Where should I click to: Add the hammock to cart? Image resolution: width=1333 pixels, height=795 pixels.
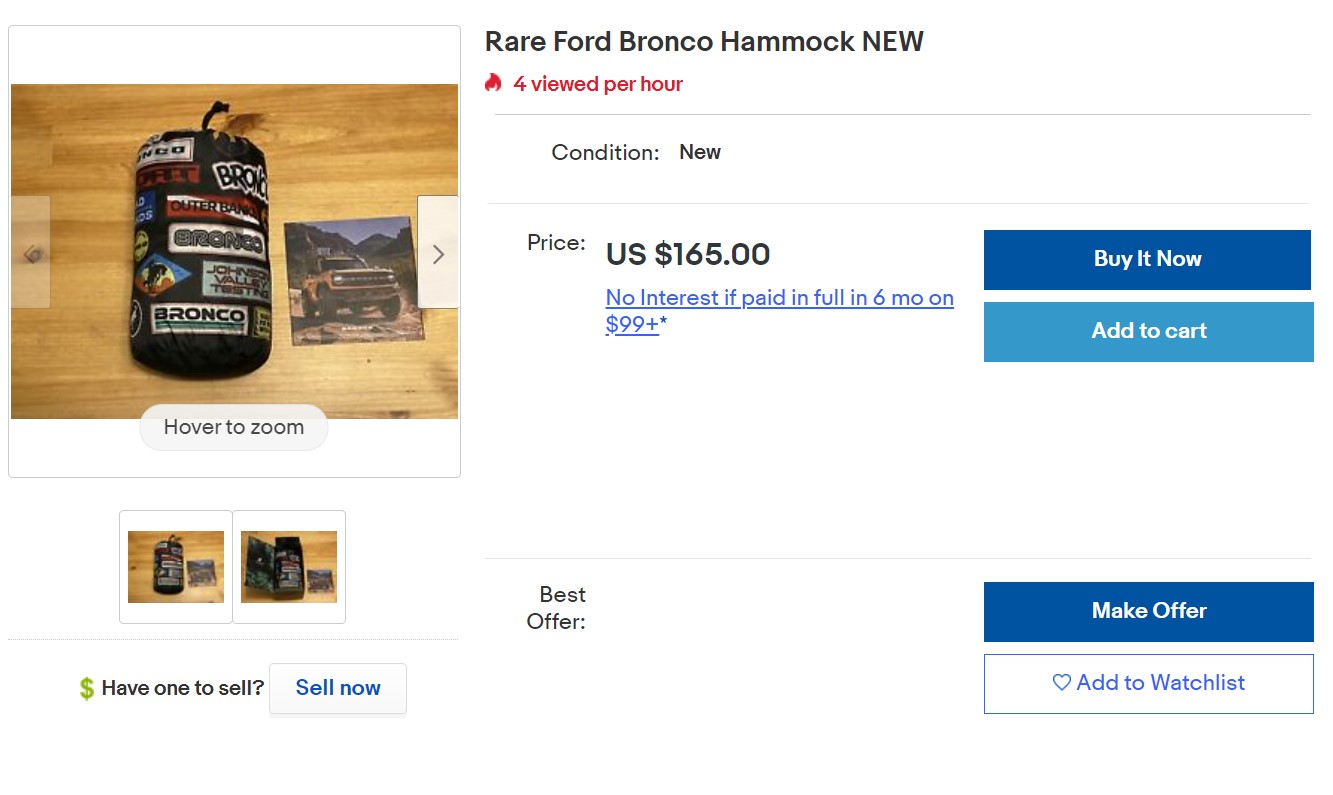[1148, 331]
